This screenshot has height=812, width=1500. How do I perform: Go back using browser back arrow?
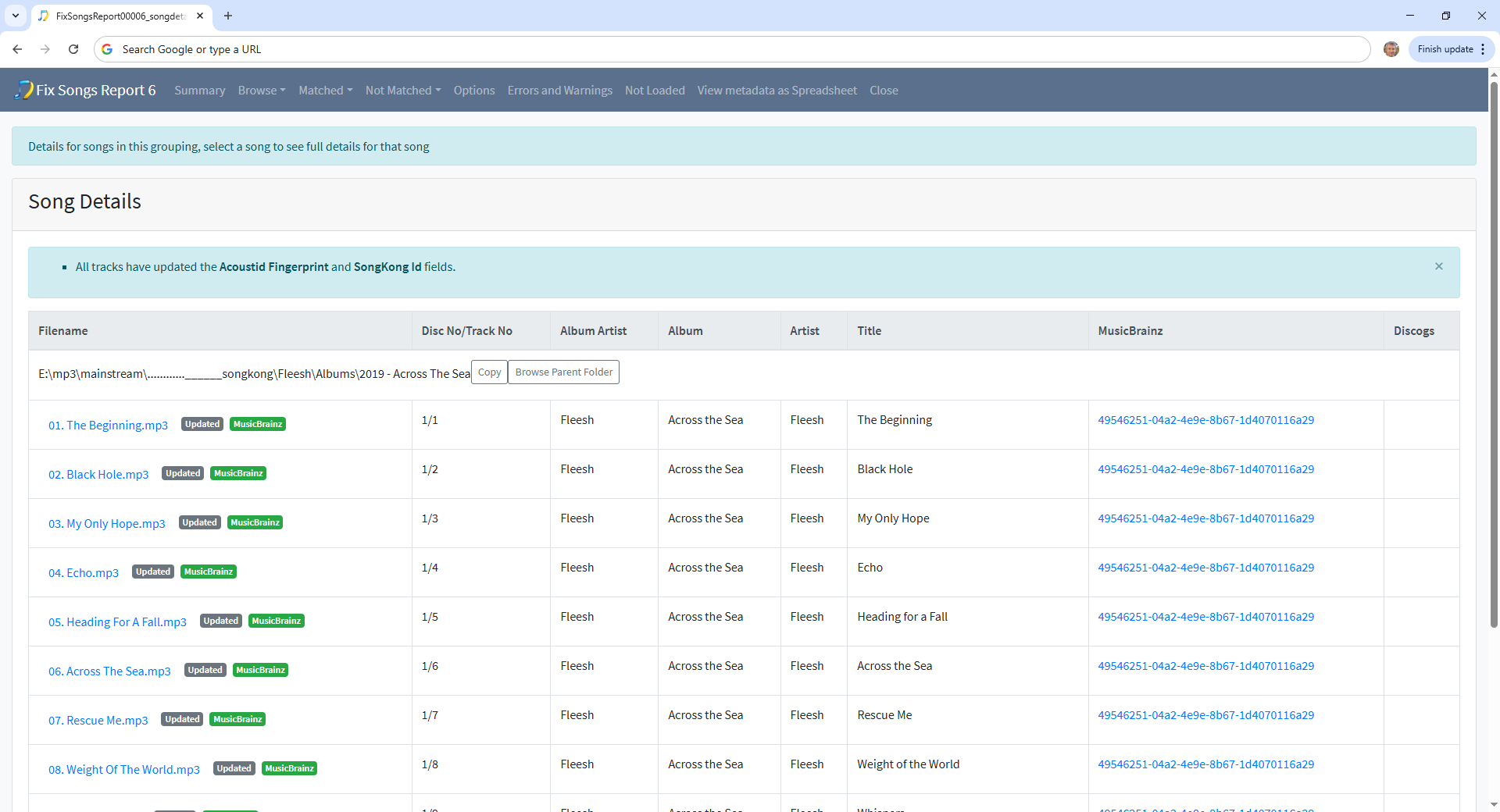click(17, 49)
